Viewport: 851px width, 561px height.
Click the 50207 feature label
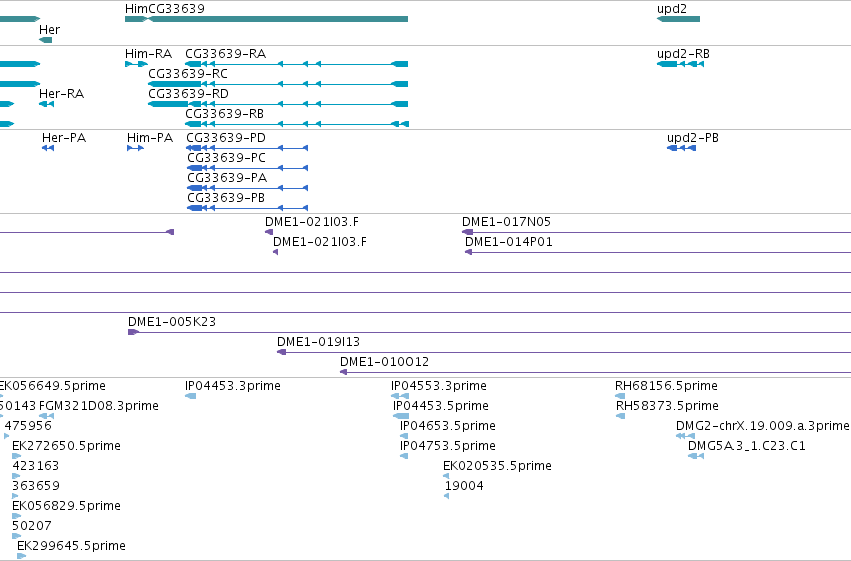pyautogui.click(x=31, y=526)
